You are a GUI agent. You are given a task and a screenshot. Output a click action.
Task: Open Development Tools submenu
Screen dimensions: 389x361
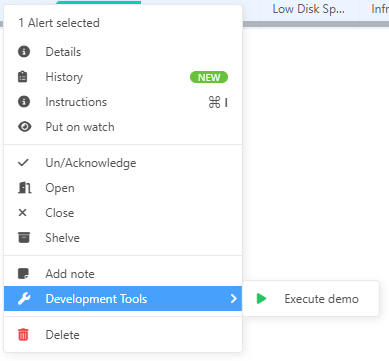[x=123, y=299]
